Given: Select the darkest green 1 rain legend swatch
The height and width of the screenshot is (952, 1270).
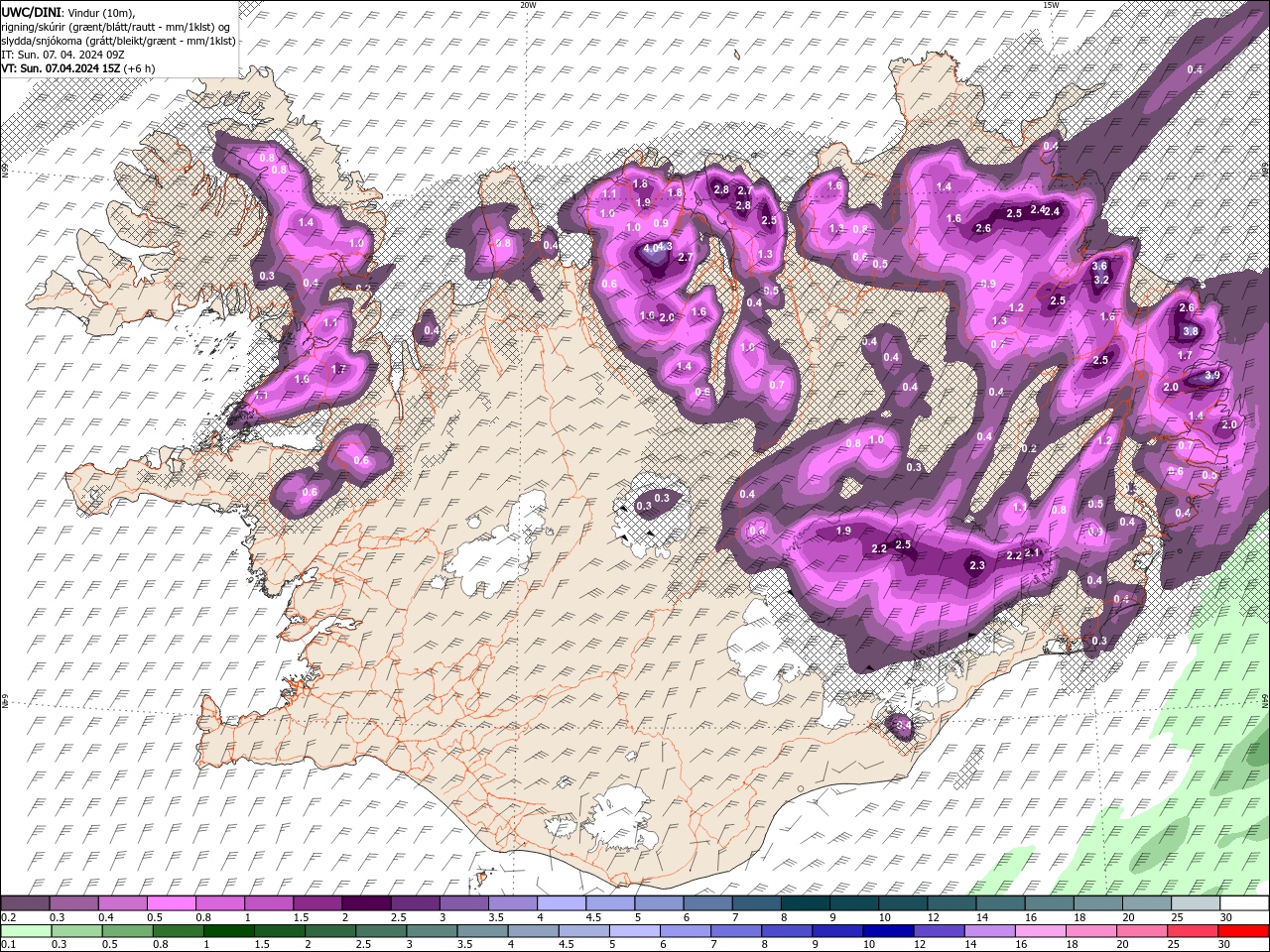Looking at the screenshot, I should [x=228, y=931].
